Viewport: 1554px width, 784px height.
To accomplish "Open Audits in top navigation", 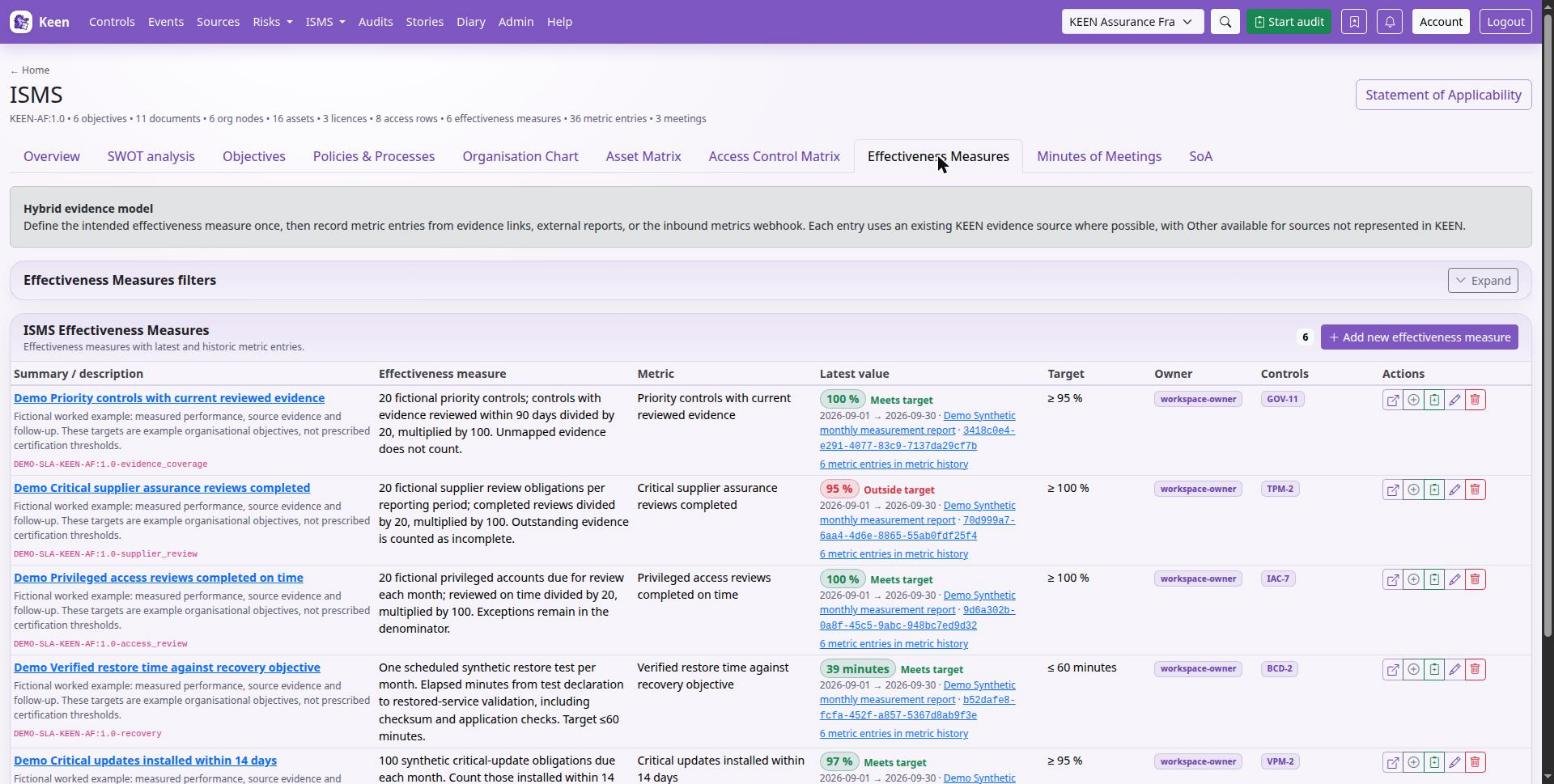I will click(375, 22).
